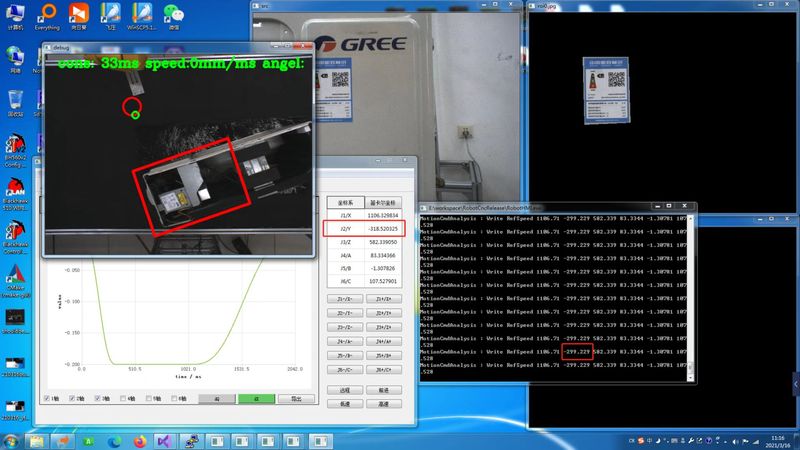Toggle the axis 3 checkbox under the chart
Viewport: 800px width, 450px height.
(x=103, y=398)
